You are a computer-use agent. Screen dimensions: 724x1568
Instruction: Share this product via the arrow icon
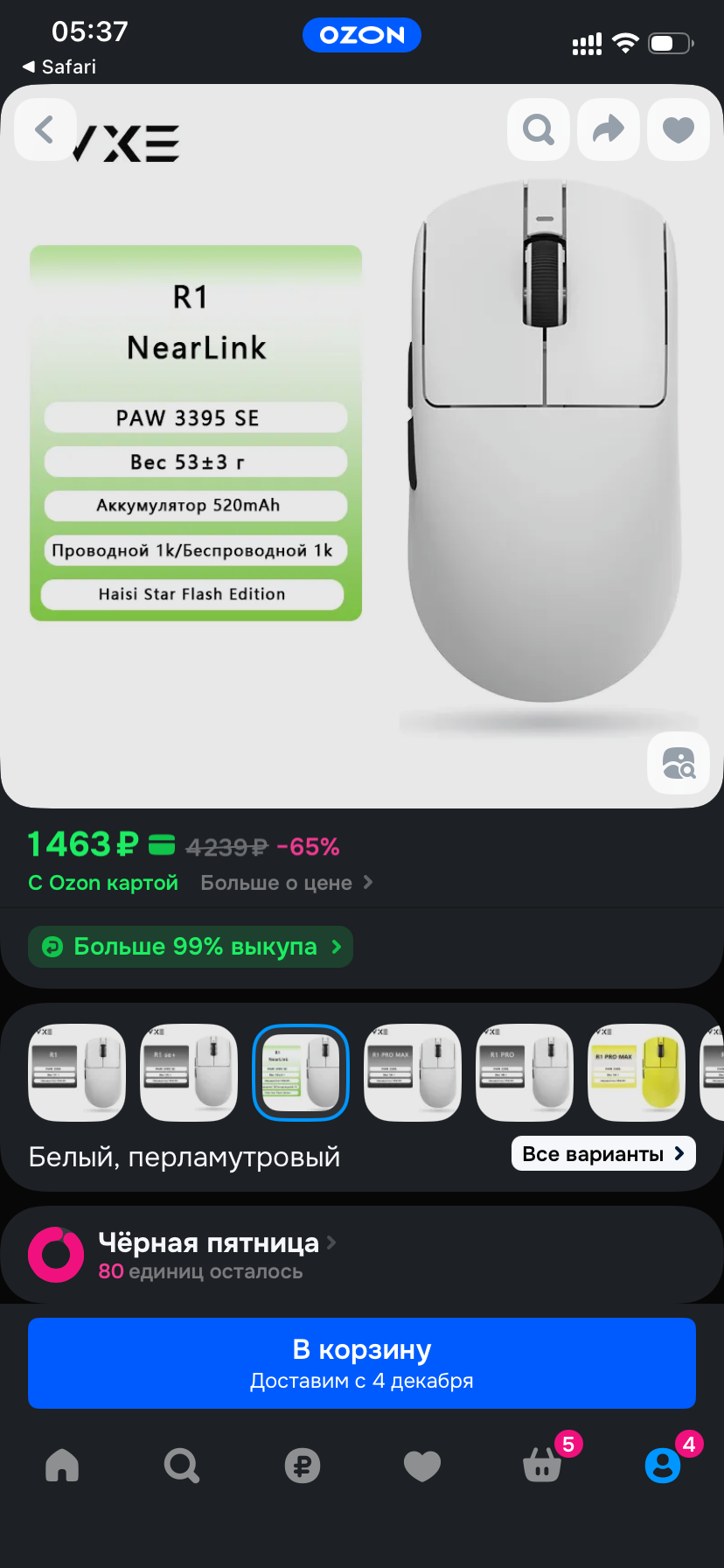click(609, 129)
